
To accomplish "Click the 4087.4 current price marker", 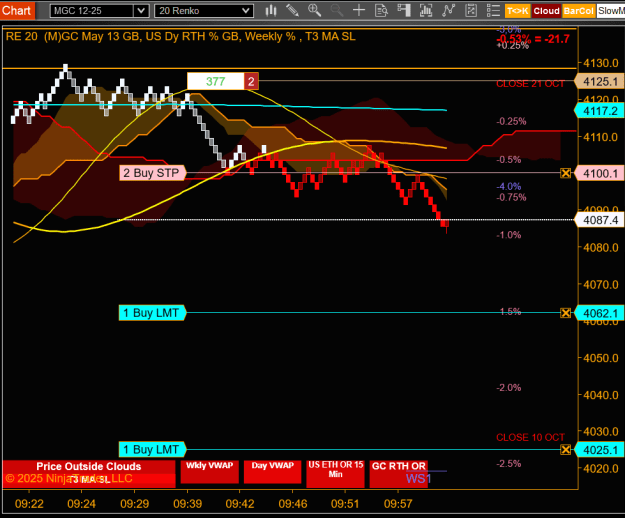I will 599,220.
